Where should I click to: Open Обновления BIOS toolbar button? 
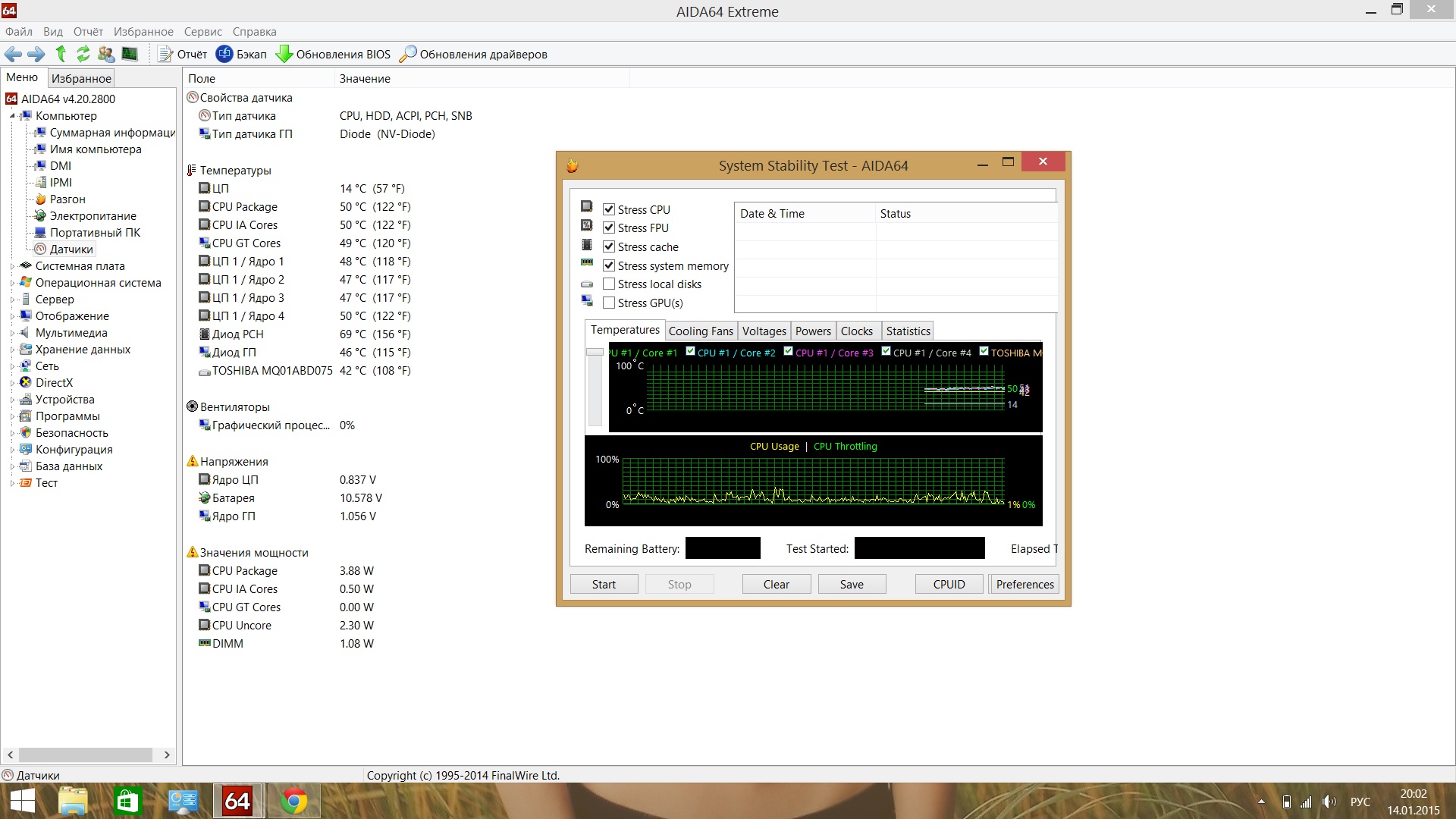[333, 54]
